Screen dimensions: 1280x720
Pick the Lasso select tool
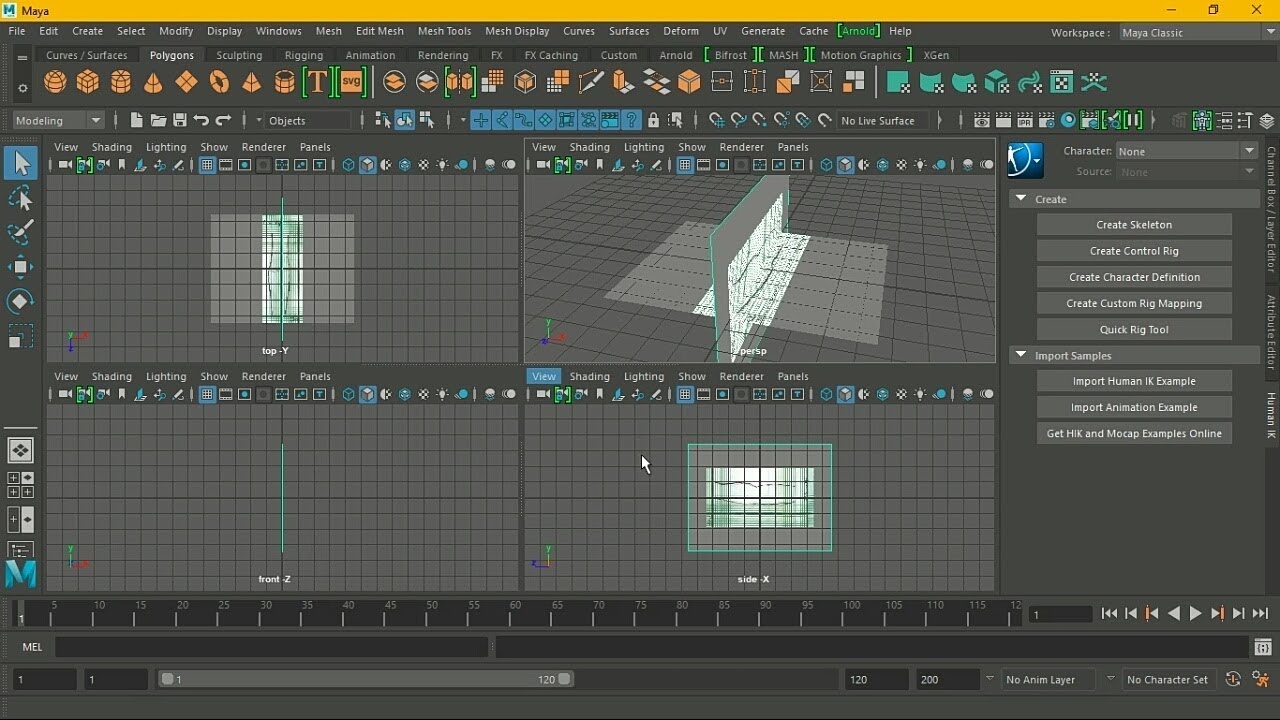(x=21, y=198)
